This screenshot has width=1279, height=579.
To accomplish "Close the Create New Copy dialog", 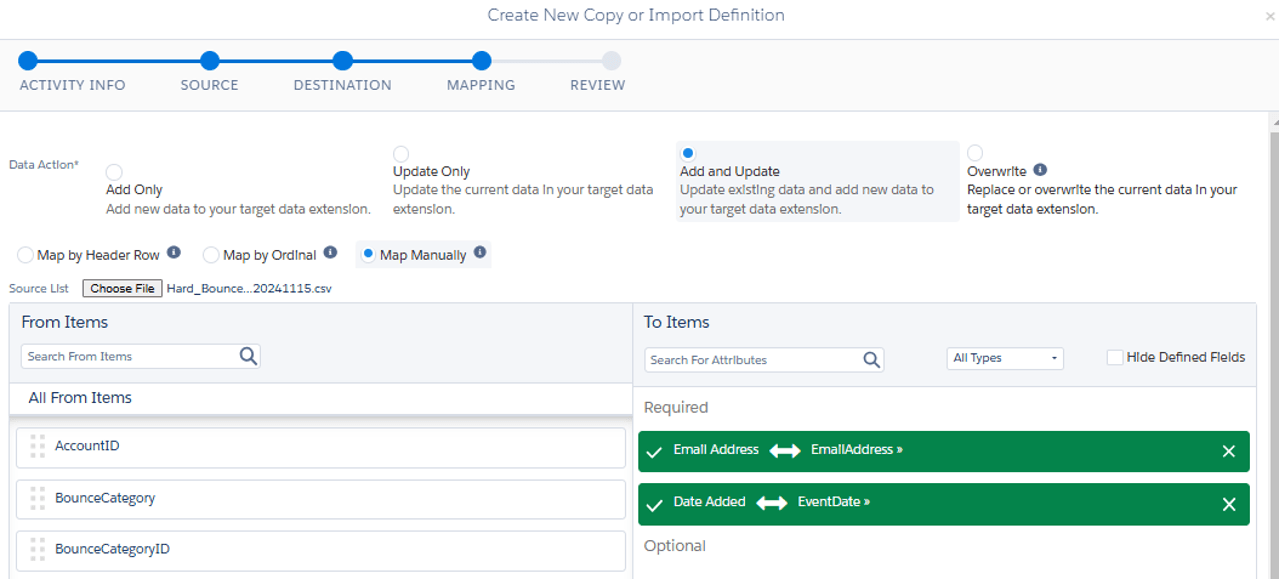I will (x=1270, y=17).
